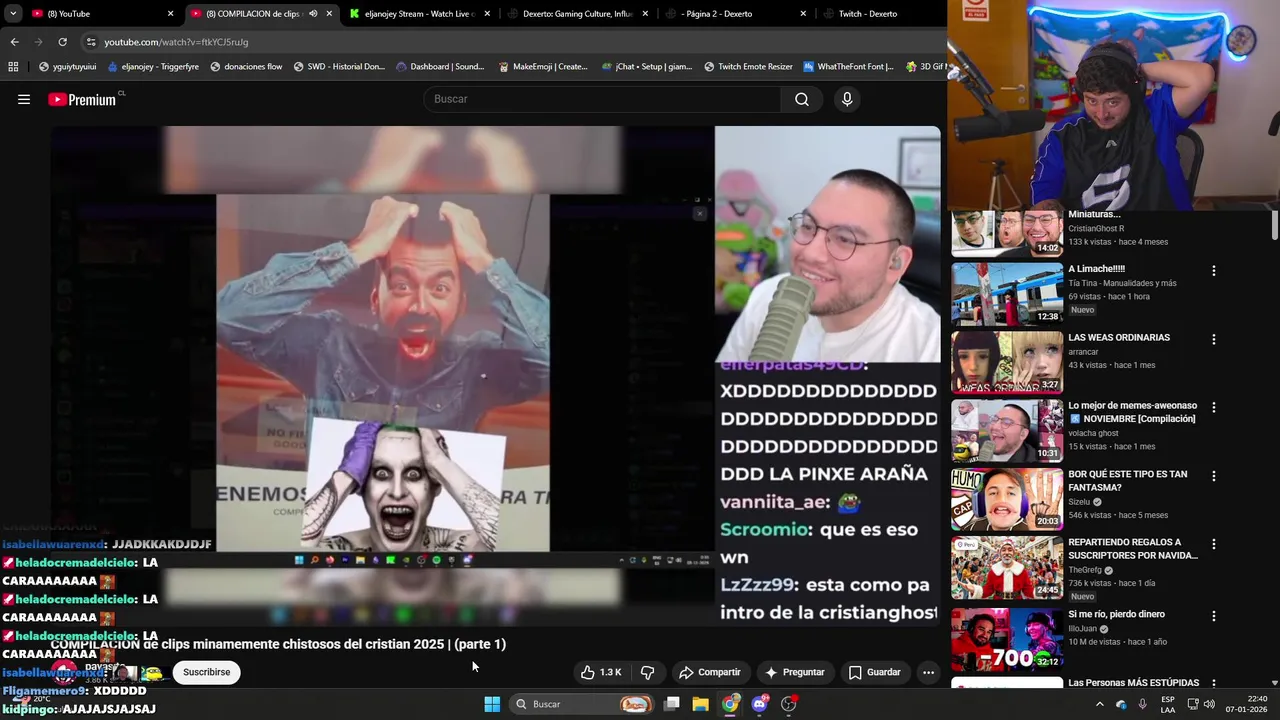
Task: Open SWD - Historial Don bookmark
Action: (x=339, y=67)
